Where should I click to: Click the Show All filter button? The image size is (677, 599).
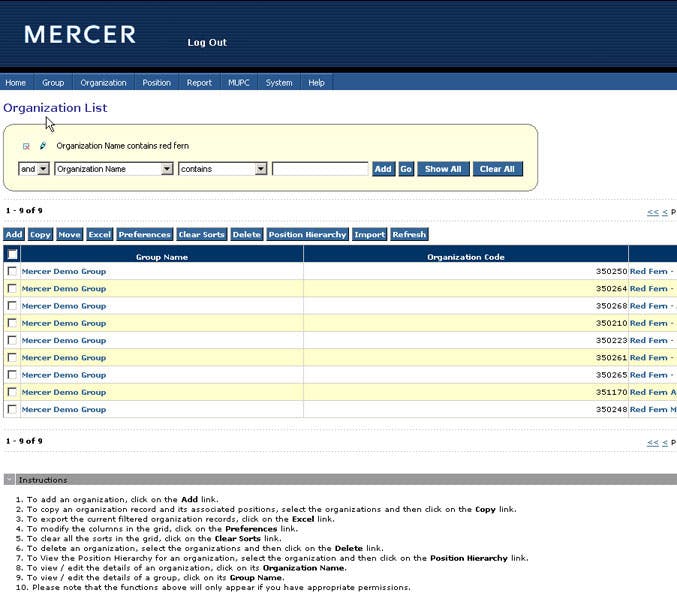tap(443, 169)
